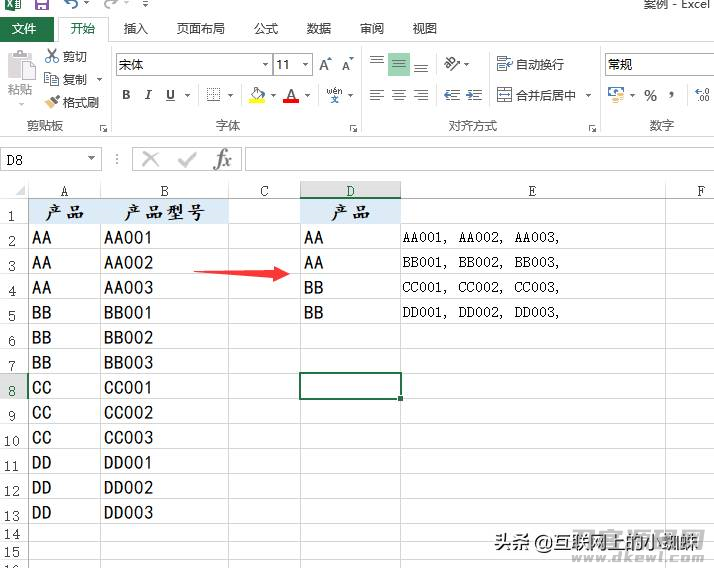Click the yellow fill color swatch
This screenshot has width=714, height=568.
tap(257, 101)
